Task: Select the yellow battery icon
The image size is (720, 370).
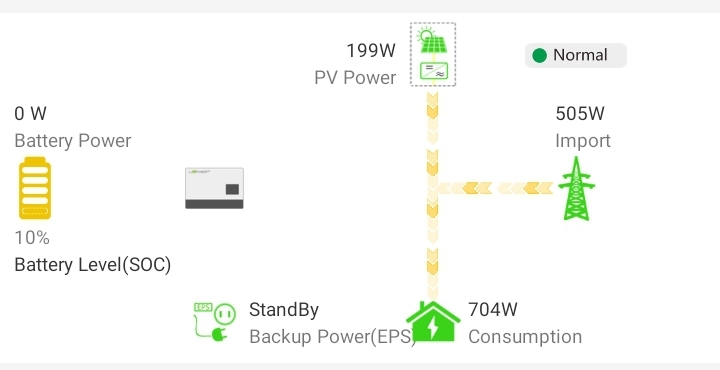Action: (x=35, y=189)
